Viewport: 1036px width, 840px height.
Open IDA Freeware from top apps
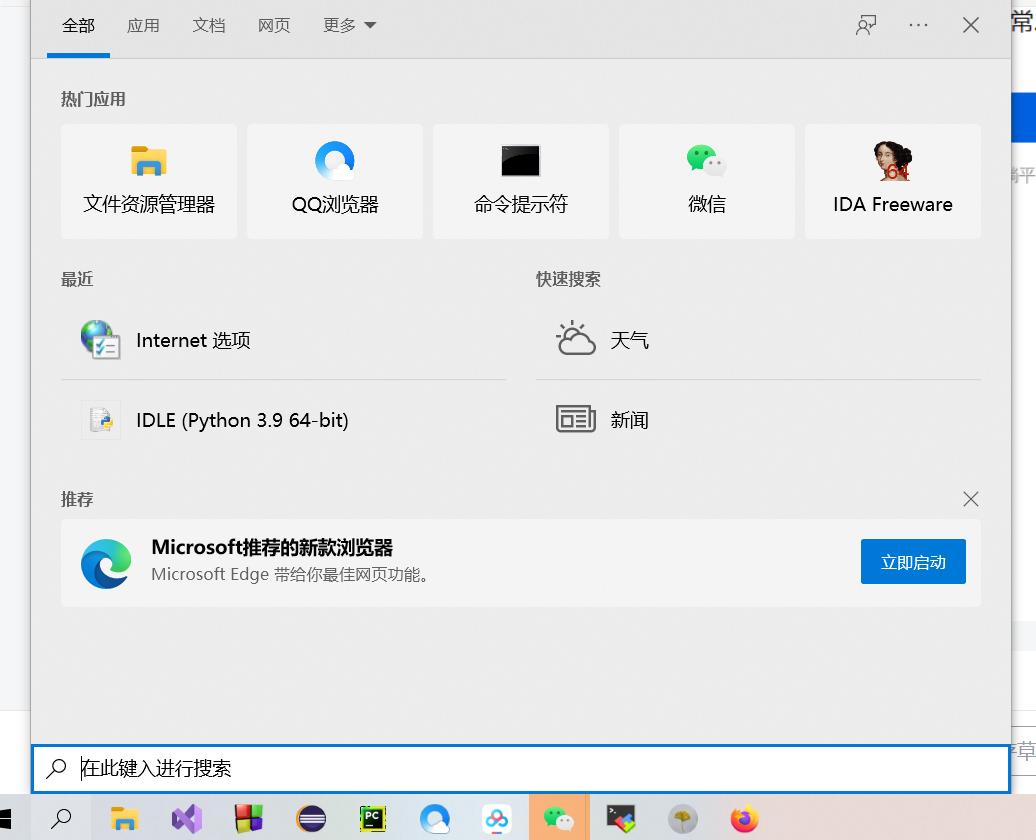pos(893,181)
